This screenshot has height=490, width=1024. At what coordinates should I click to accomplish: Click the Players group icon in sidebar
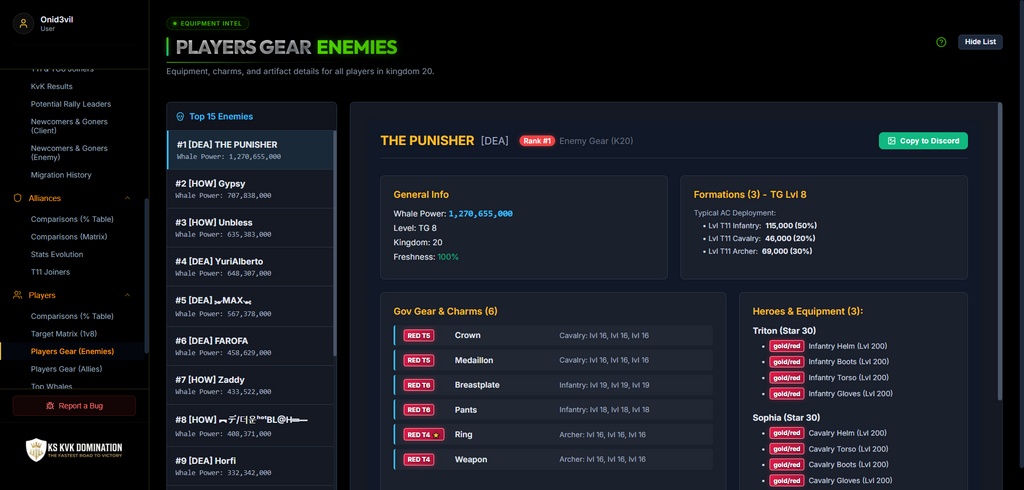click(x=18, y=295)
